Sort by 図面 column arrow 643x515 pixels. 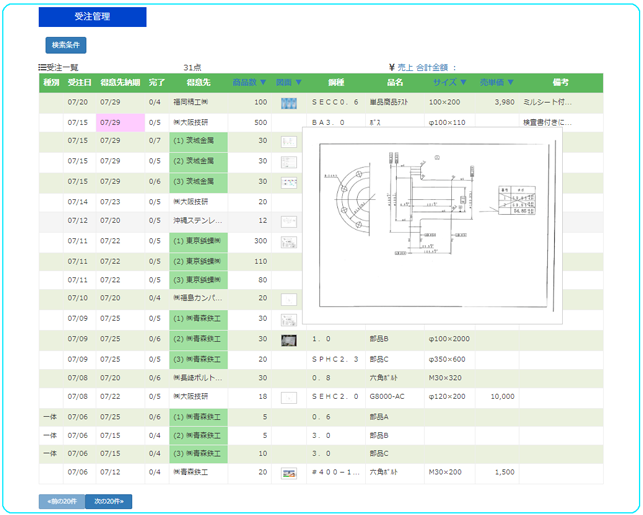pos(299,82)
